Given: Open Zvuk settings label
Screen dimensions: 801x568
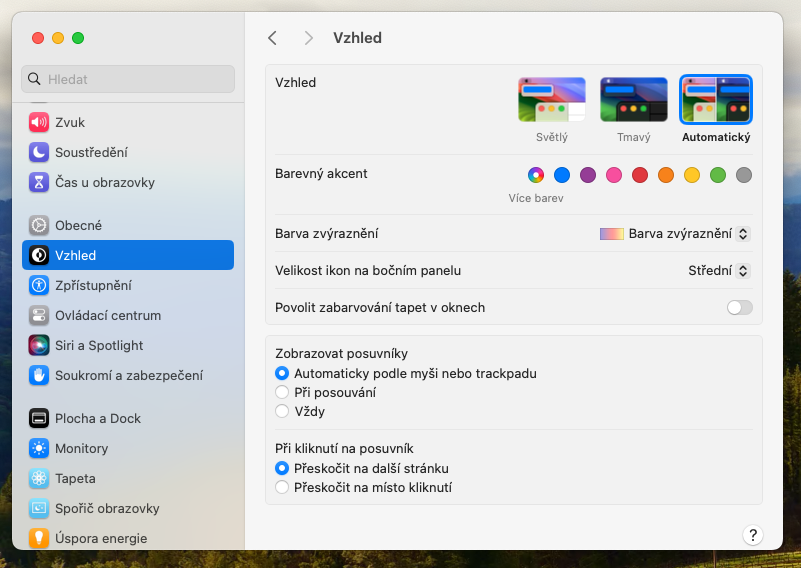Looking at the screenshot, I should pyautogui.click(x=70, y=123).
